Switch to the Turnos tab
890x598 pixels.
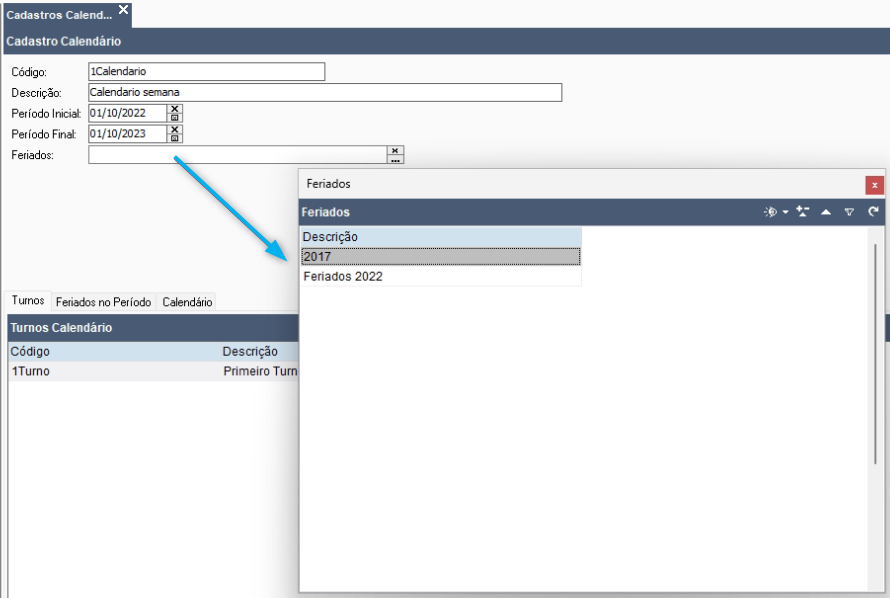[x=28, y=301]
